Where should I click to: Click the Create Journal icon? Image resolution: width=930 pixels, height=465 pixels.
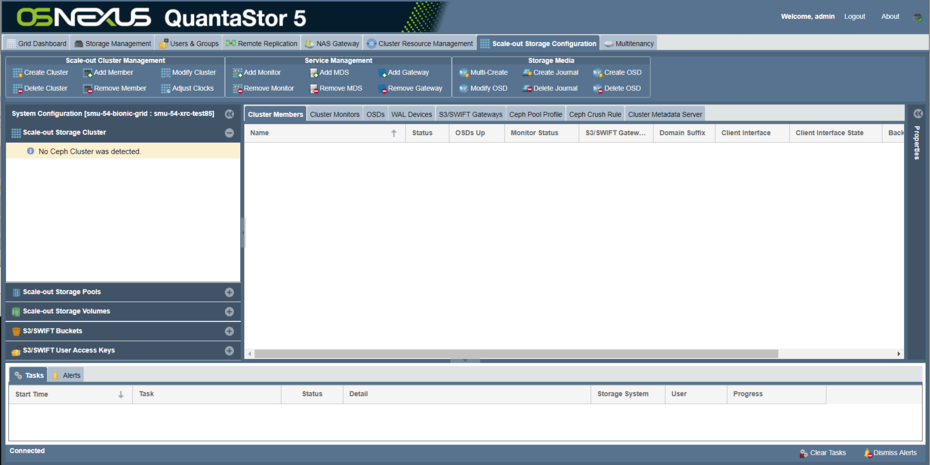coord(527,73)
